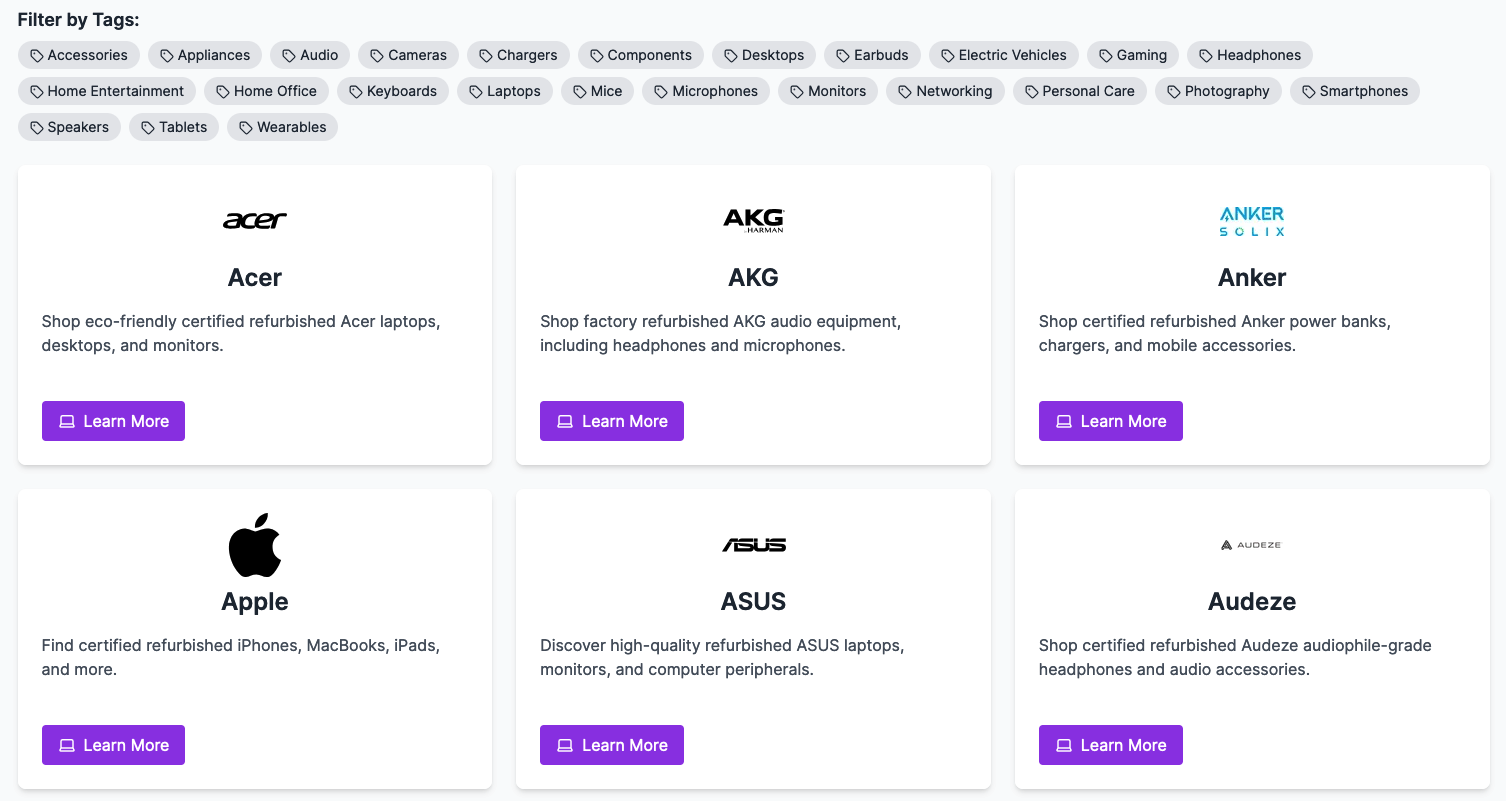Viewport: 1506px width, 801px height.
Task: Filter brands by Gaming tag
Action: coord(1133,55)
